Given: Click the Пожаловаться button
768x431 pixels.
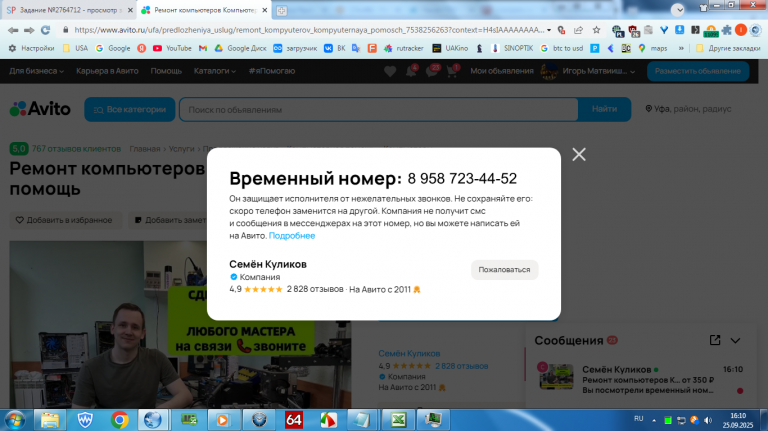Looking at the screenshot, I should coord(504,270).
